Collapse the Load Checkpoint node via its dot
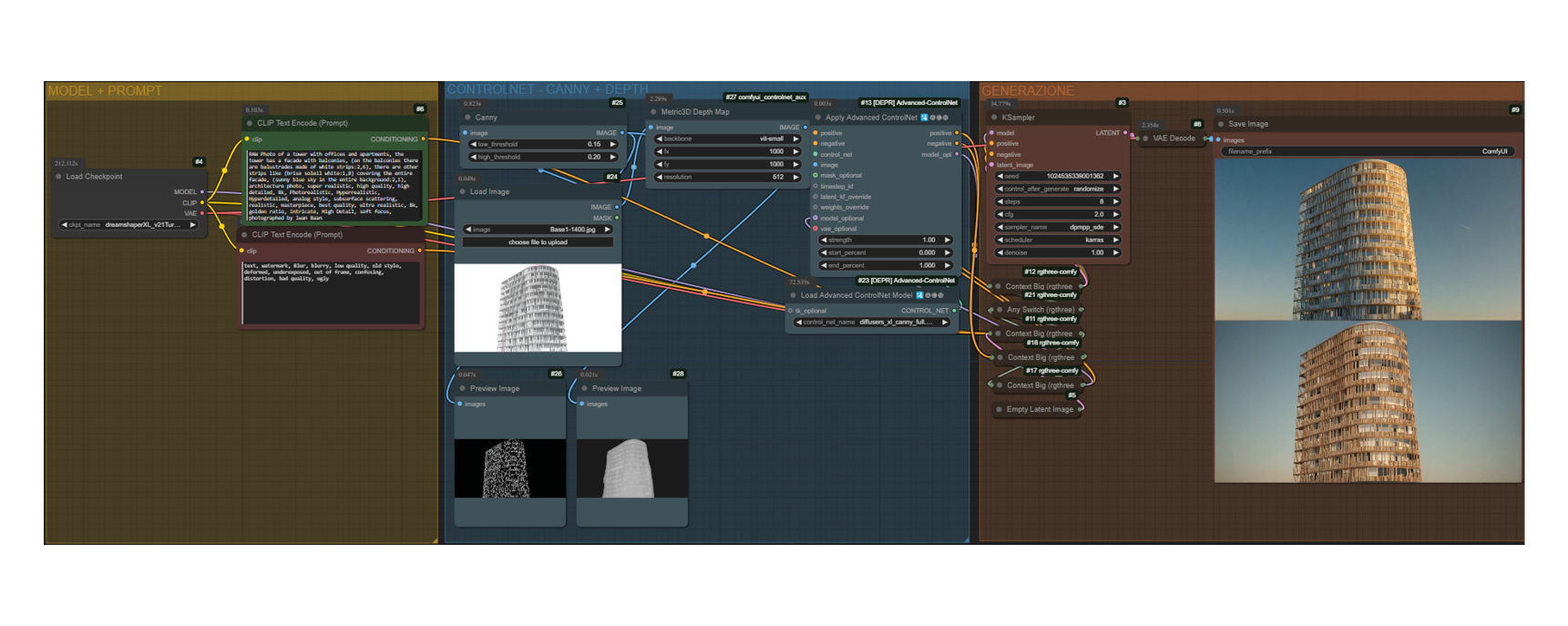Image resolution: width=1568 pixels, height=626 pixels. [x=59, y=177]
